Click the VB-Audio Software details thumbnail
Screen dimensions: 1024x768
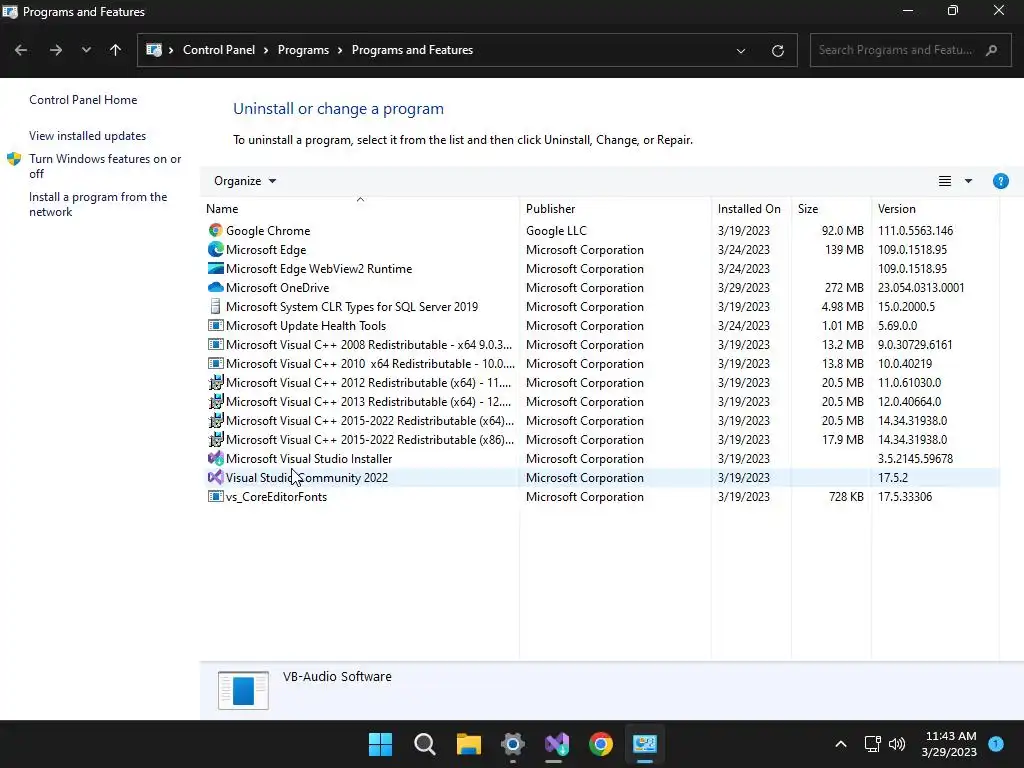pyautogui.click(x=243, y=690)
